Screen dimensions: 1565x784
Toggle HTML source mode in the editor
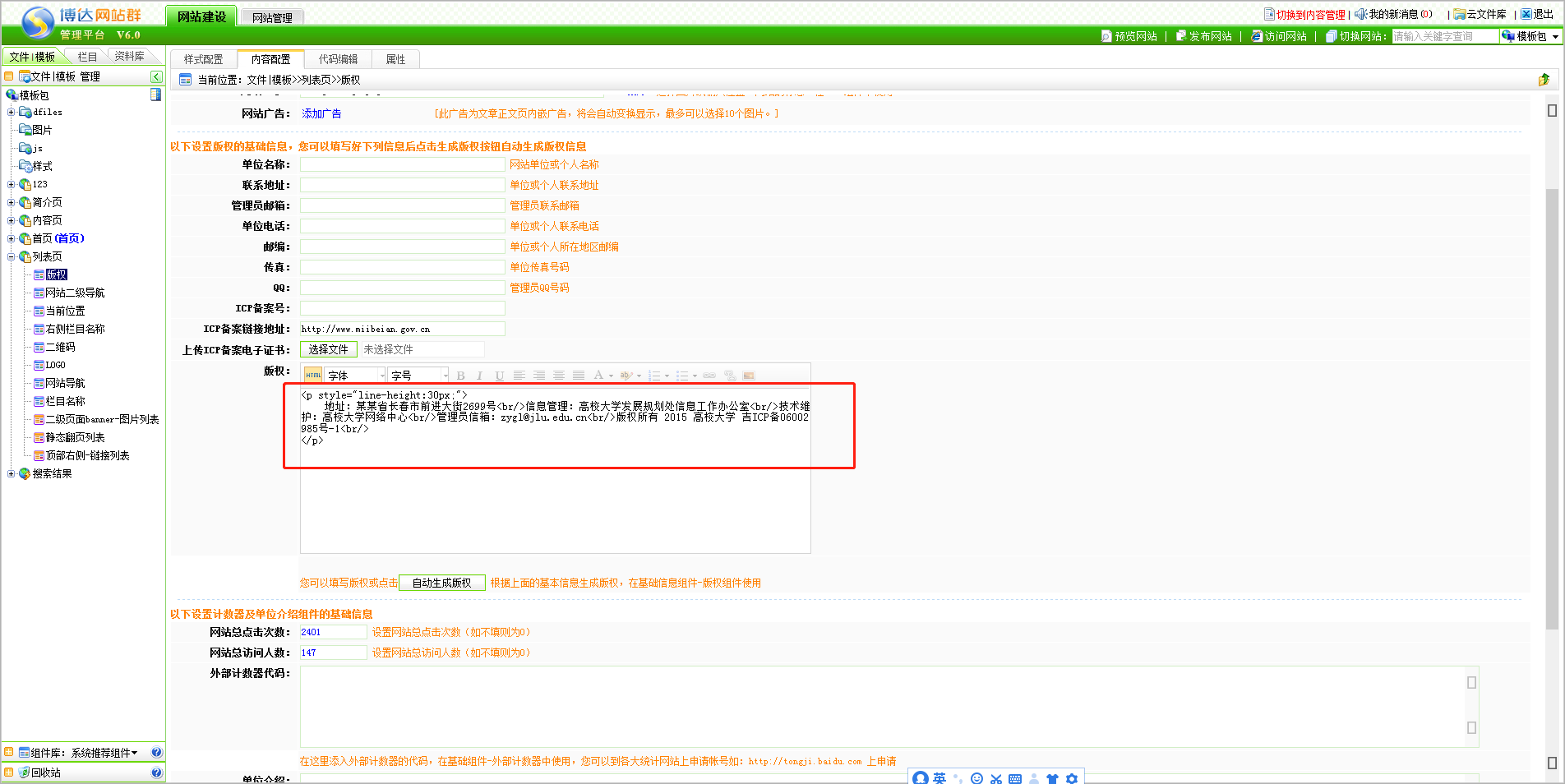[x=312, y=376]
